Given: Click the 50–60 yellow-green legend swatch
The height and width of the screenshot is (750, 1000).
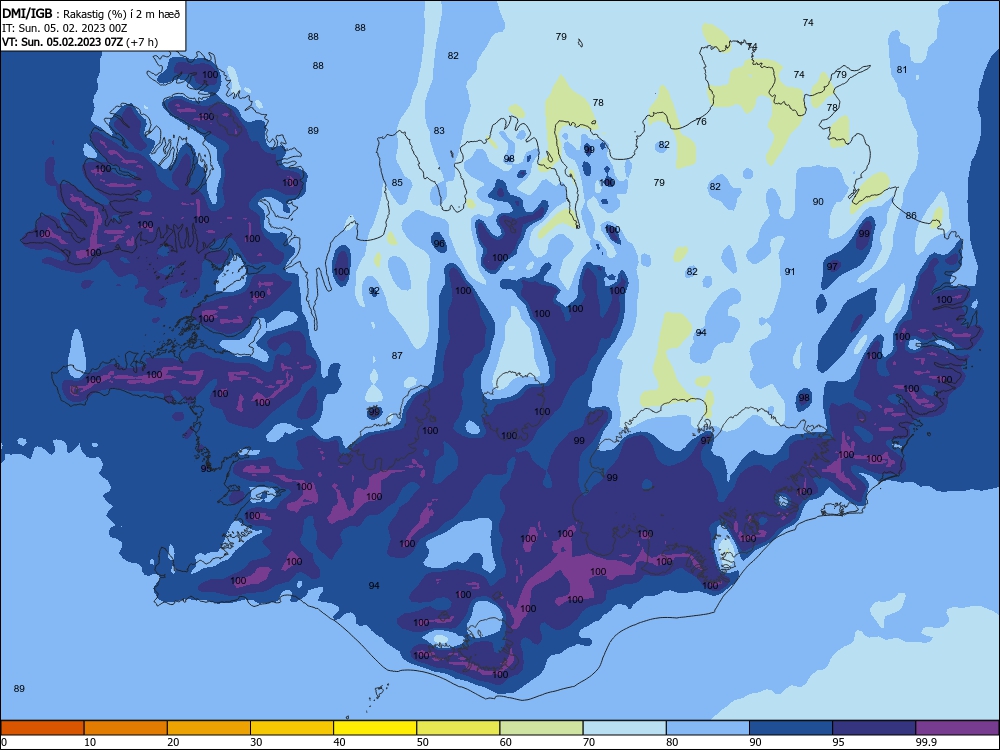Looking at the screenshot, I should (x=458, y=728).
